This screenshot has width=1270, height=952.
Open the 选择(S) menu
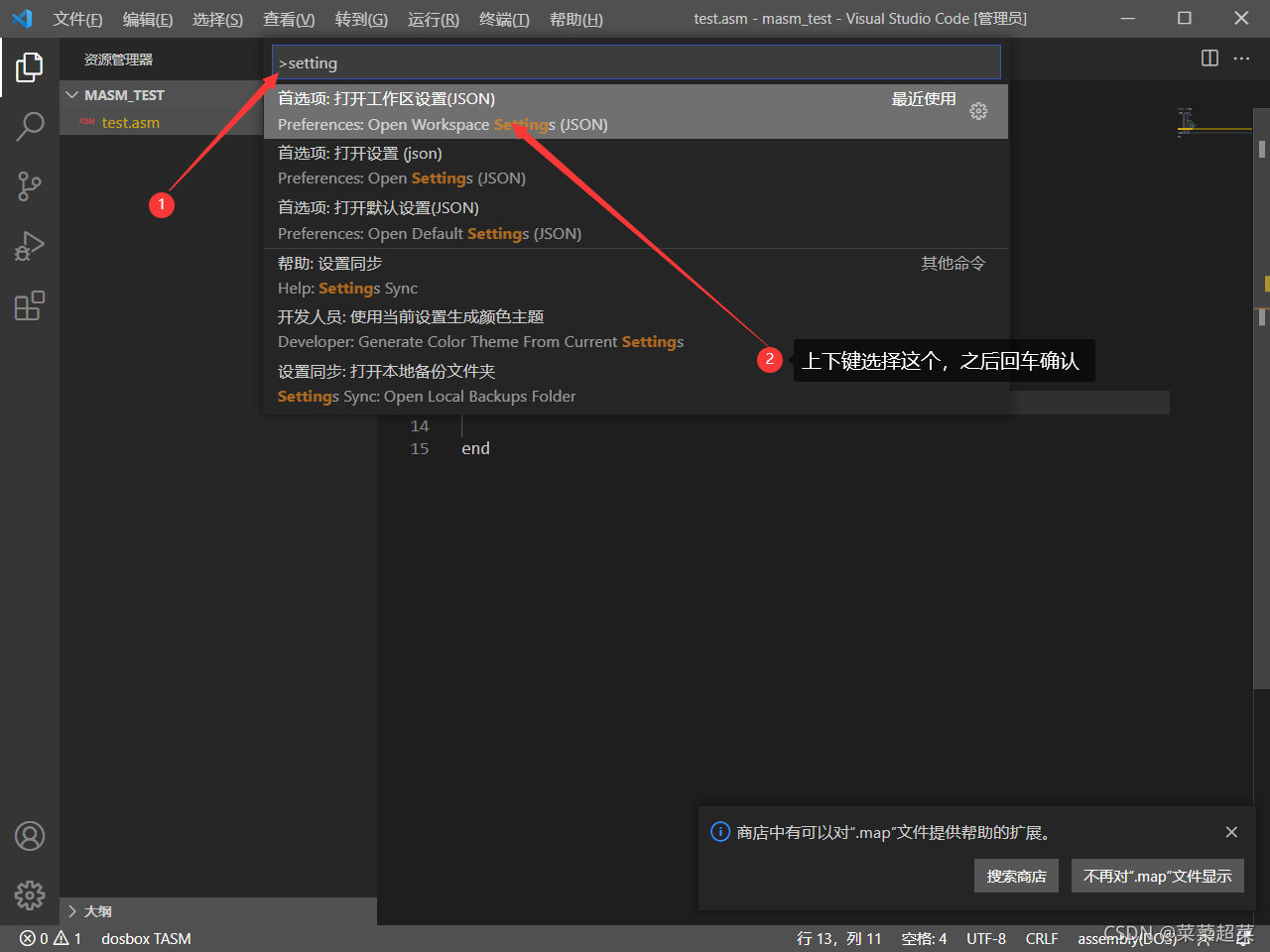pyautogui.click(x=217, y=19)
